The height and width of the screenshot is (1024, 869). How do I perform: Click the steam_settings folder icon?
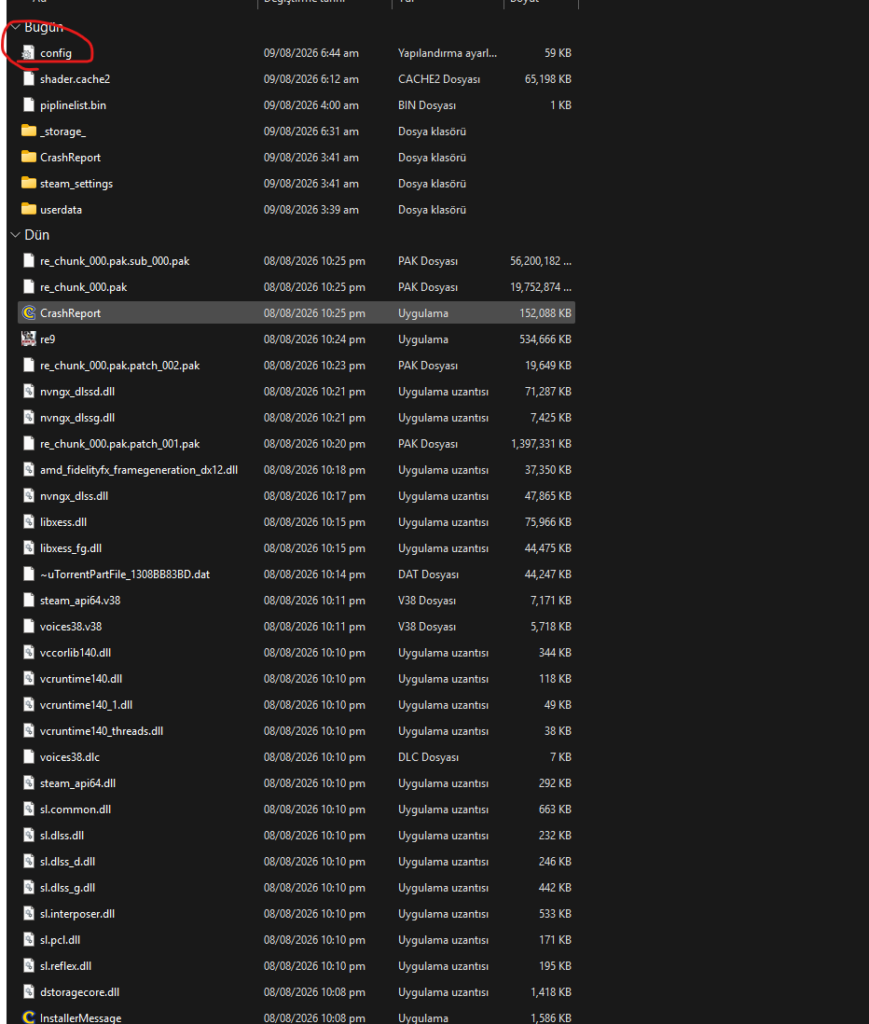point(28,184)
